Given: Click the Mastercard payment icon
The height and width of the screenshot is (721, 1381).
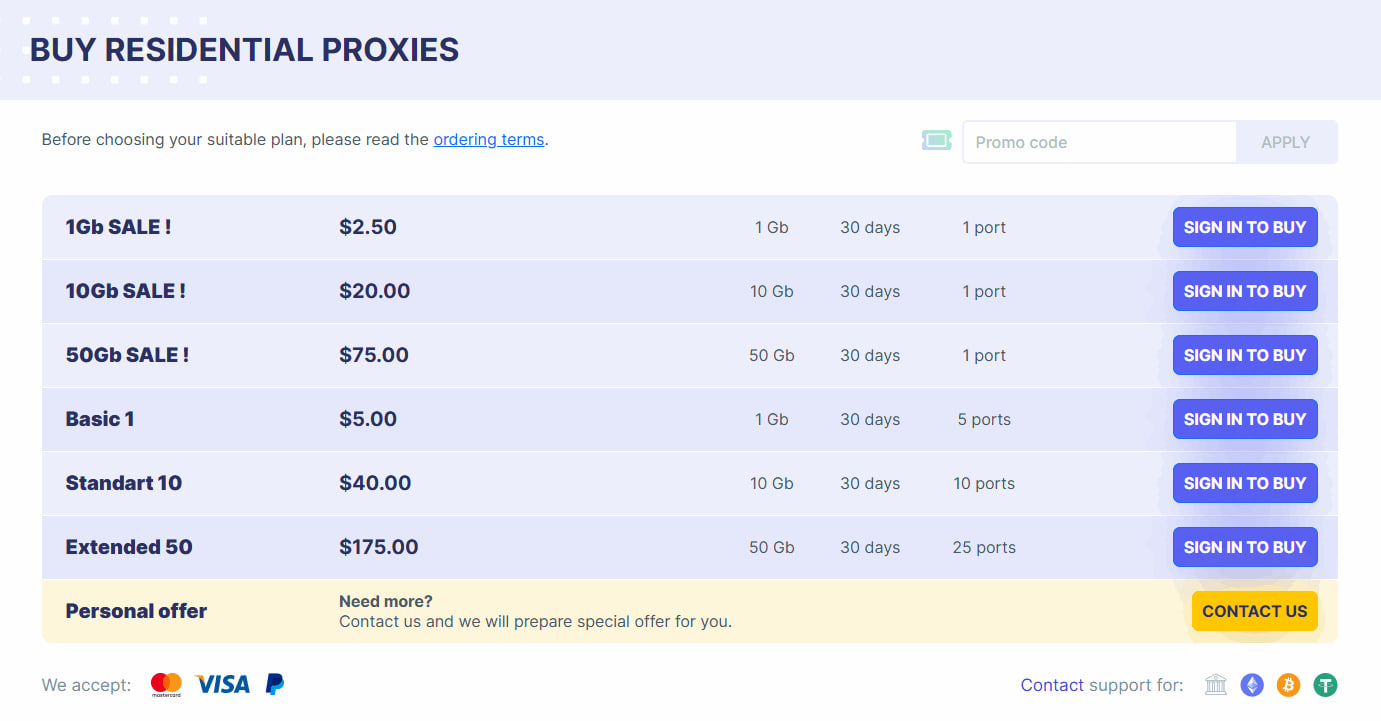Looking at the screenshot, I should 166,684.
